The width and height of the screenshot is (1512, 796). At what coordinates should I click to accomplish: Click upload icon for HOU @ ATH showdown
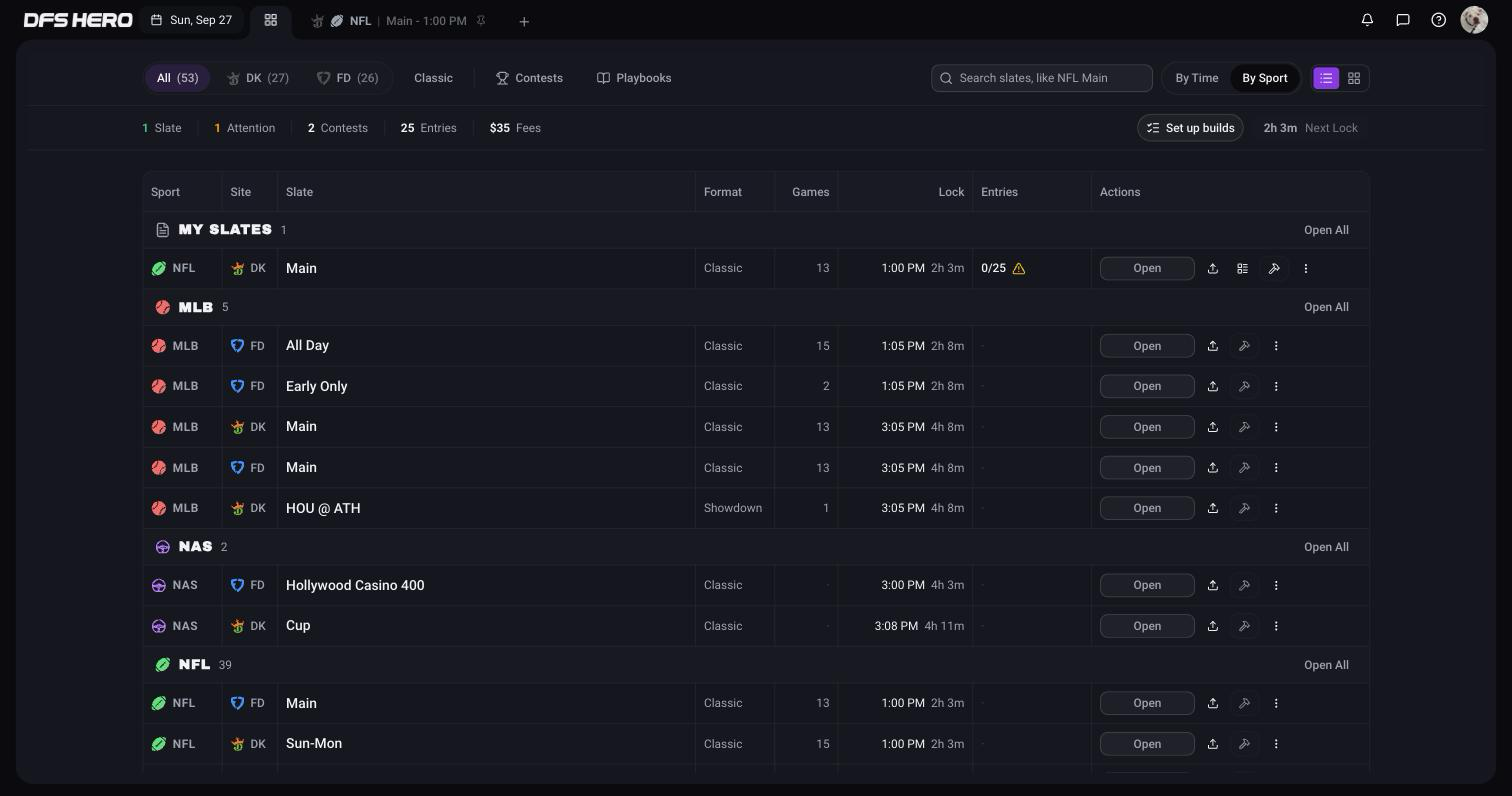pos(1213,508)
